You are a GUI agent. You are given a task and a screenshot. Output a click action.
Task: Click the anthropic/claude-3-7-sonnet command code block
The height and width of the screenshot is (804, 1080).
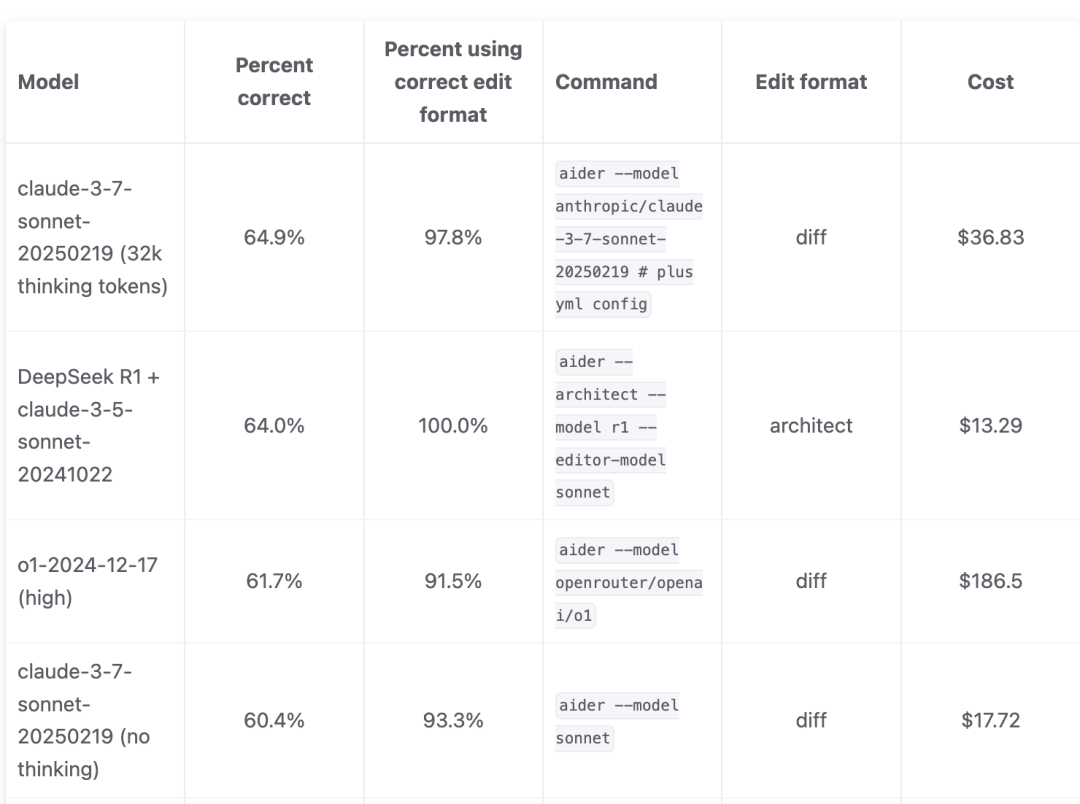pos(629,239)
